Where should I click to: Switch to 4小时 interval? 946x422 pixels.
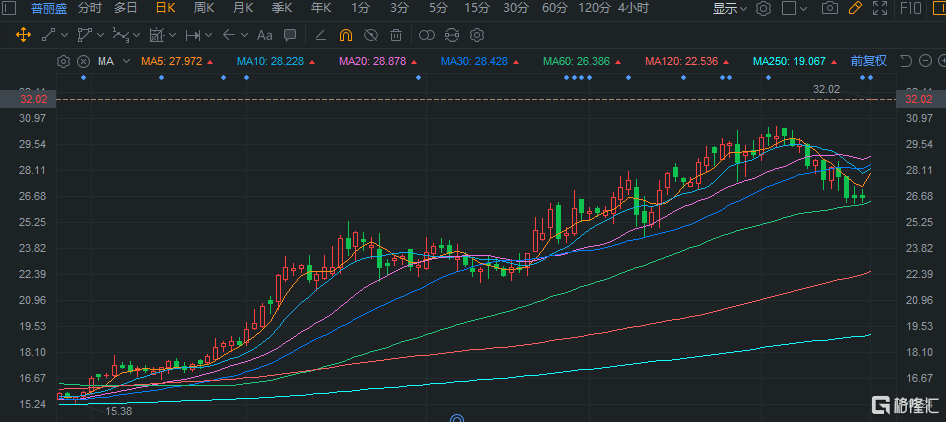(633, 8)
